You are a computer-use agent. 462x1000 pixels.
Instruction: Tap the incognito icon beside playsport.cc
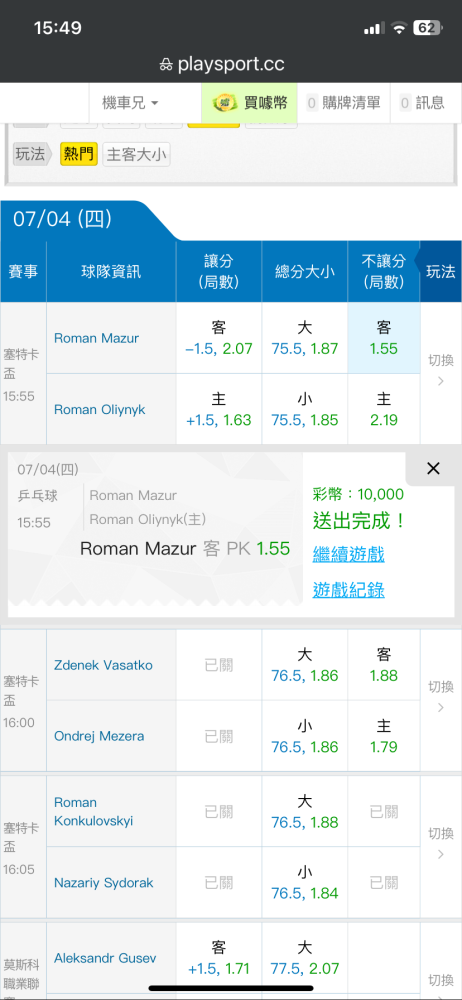(x=166, y=65)
